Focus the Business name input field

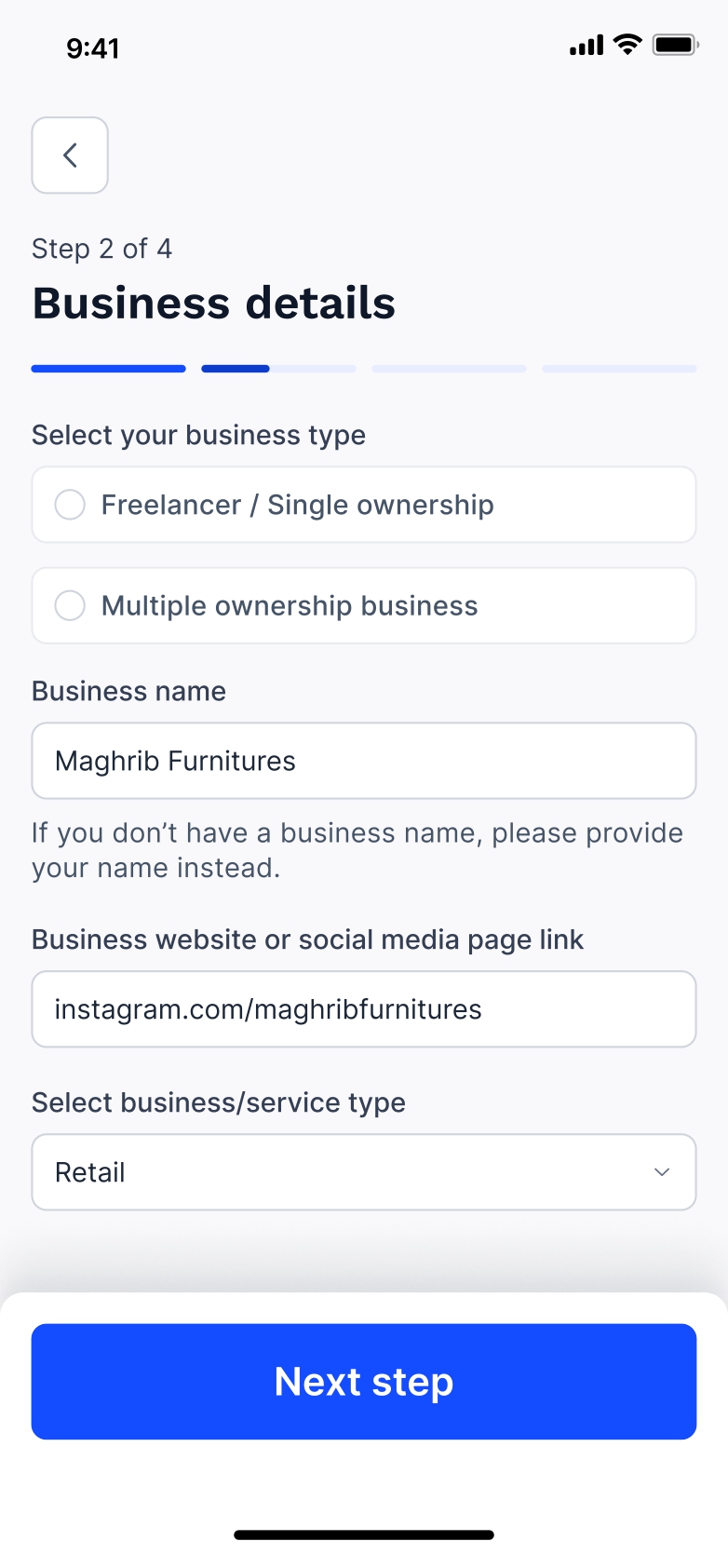(x=364, y=761)
